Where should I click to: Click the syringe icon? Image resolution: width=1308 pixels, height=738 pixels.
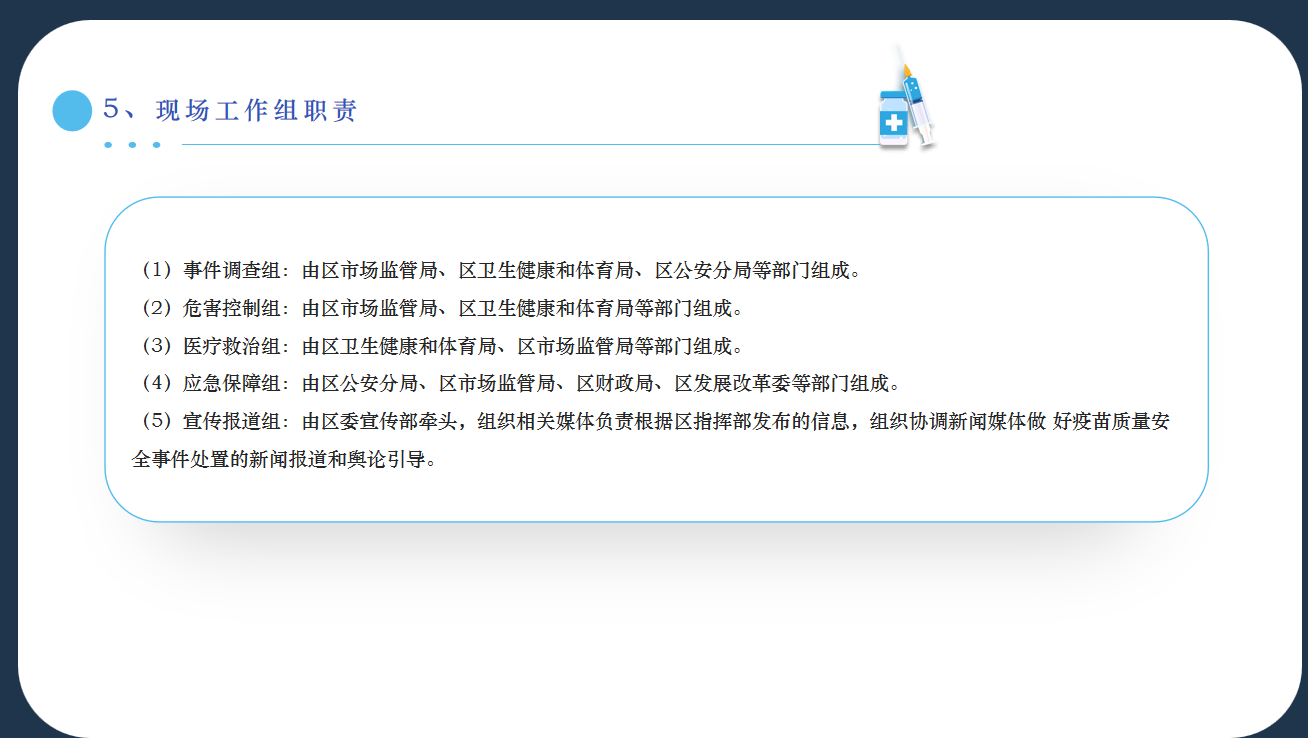918,101
